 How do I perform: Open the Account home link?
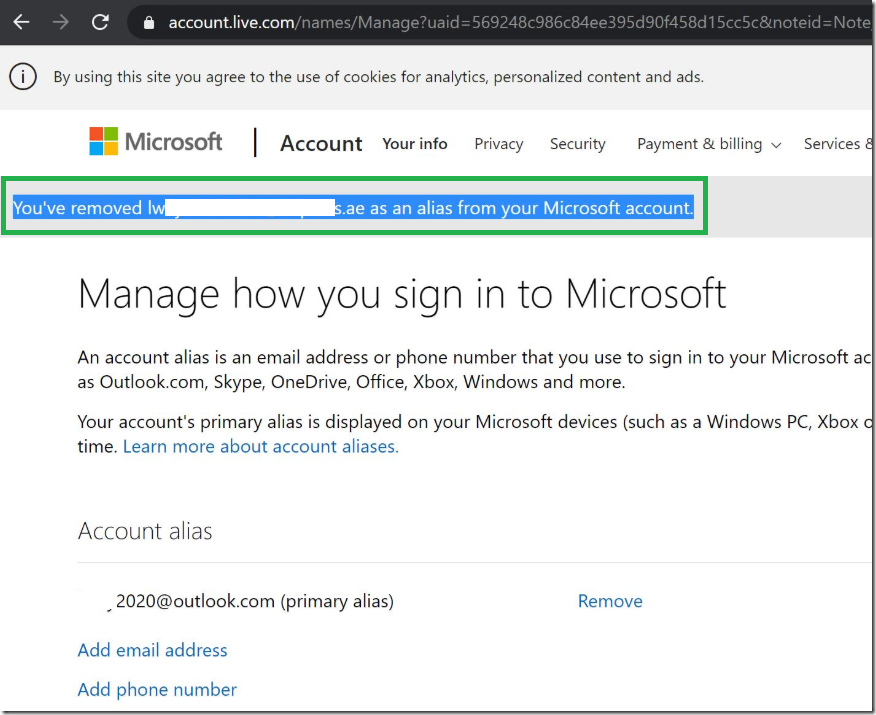[321, 144]
